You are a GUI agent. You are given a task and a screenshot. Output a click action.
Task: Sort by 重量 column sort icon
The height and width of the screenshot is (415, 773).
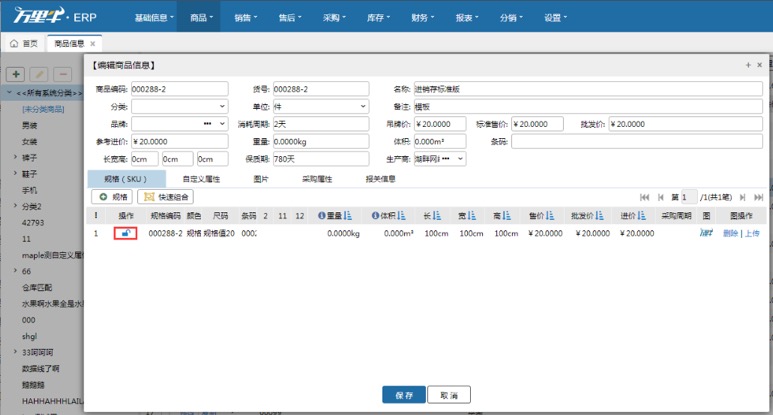click(348, 215)
